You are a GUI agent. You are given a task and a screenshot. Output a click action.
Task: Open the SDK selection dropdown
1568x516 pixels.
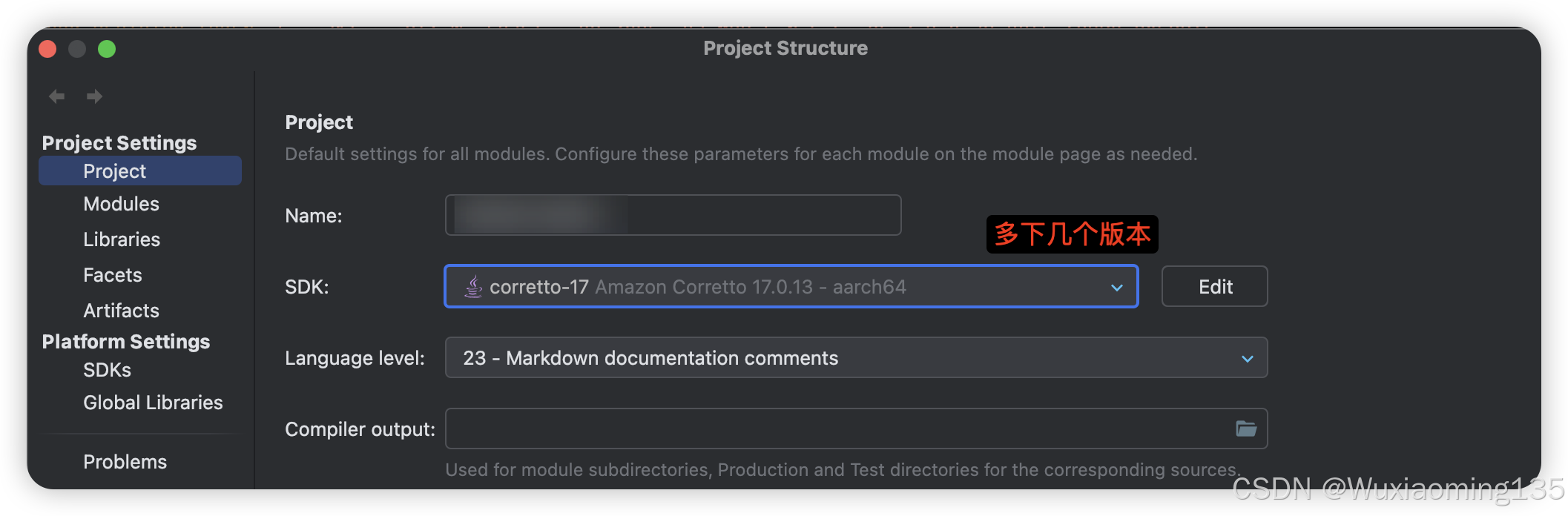(x=790, y=286)
